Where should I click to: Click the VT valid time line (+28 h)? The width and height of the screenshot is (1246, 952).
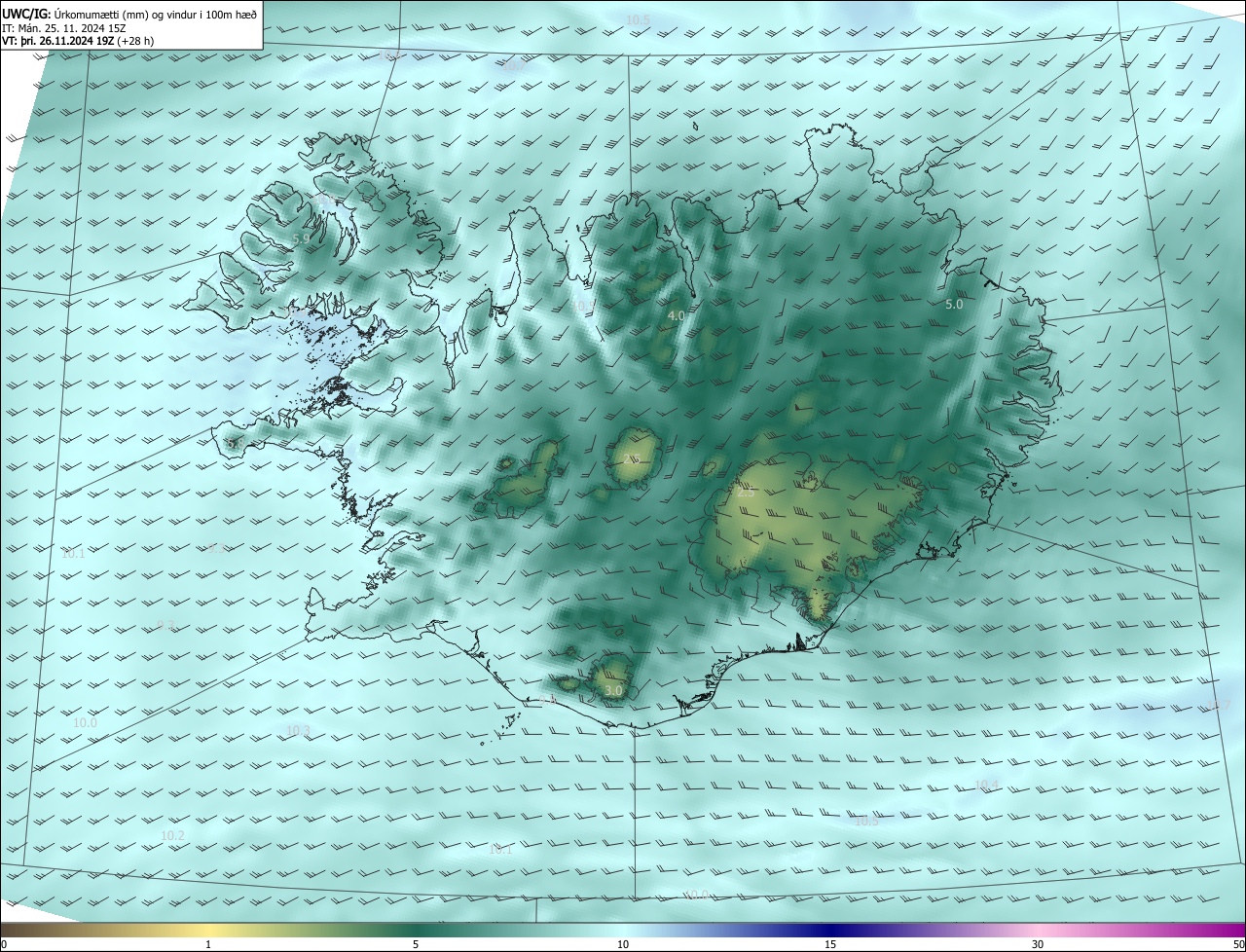click(136, 41)
